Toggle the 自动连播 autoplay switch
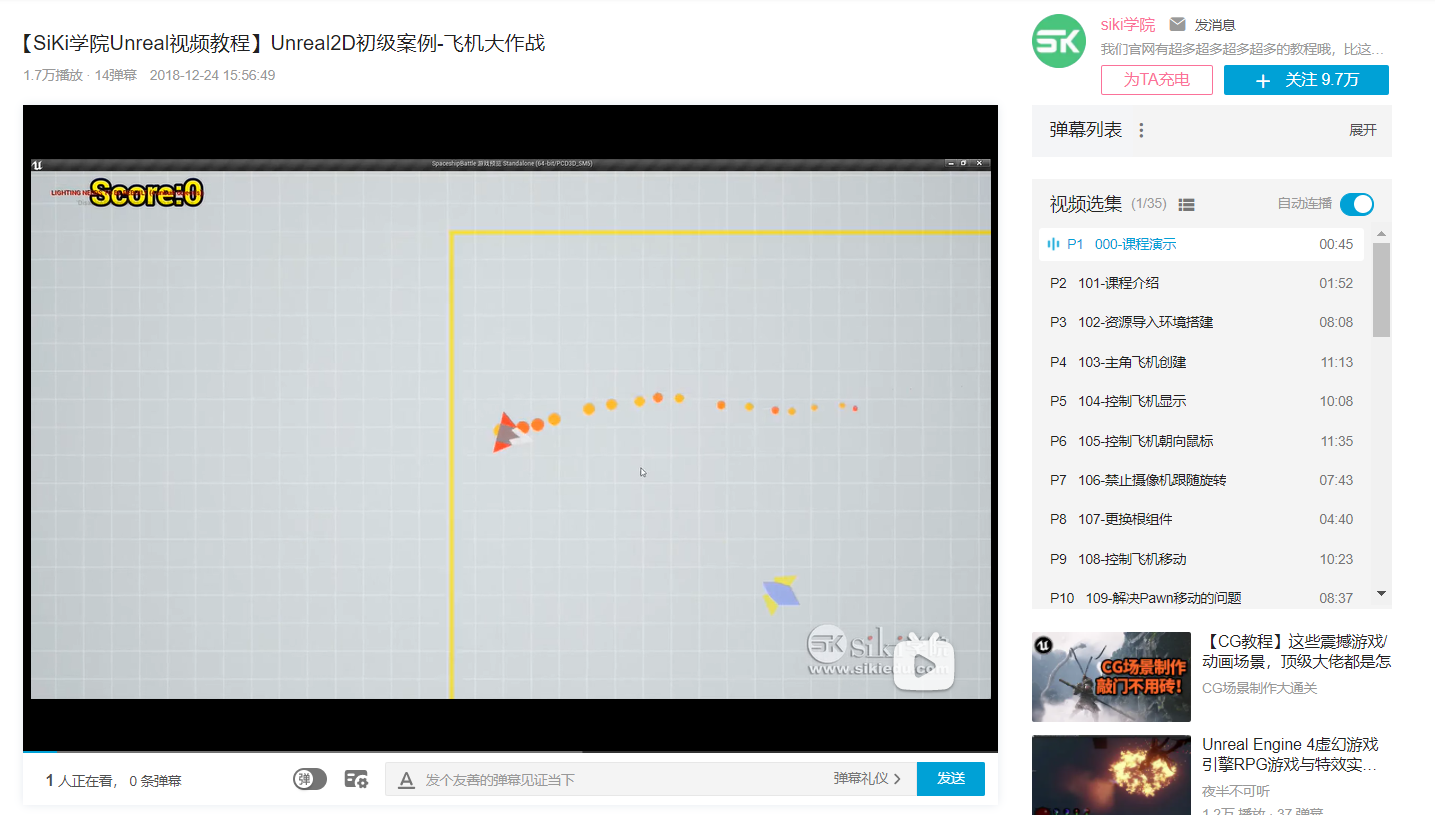 tap(1357, 204)
